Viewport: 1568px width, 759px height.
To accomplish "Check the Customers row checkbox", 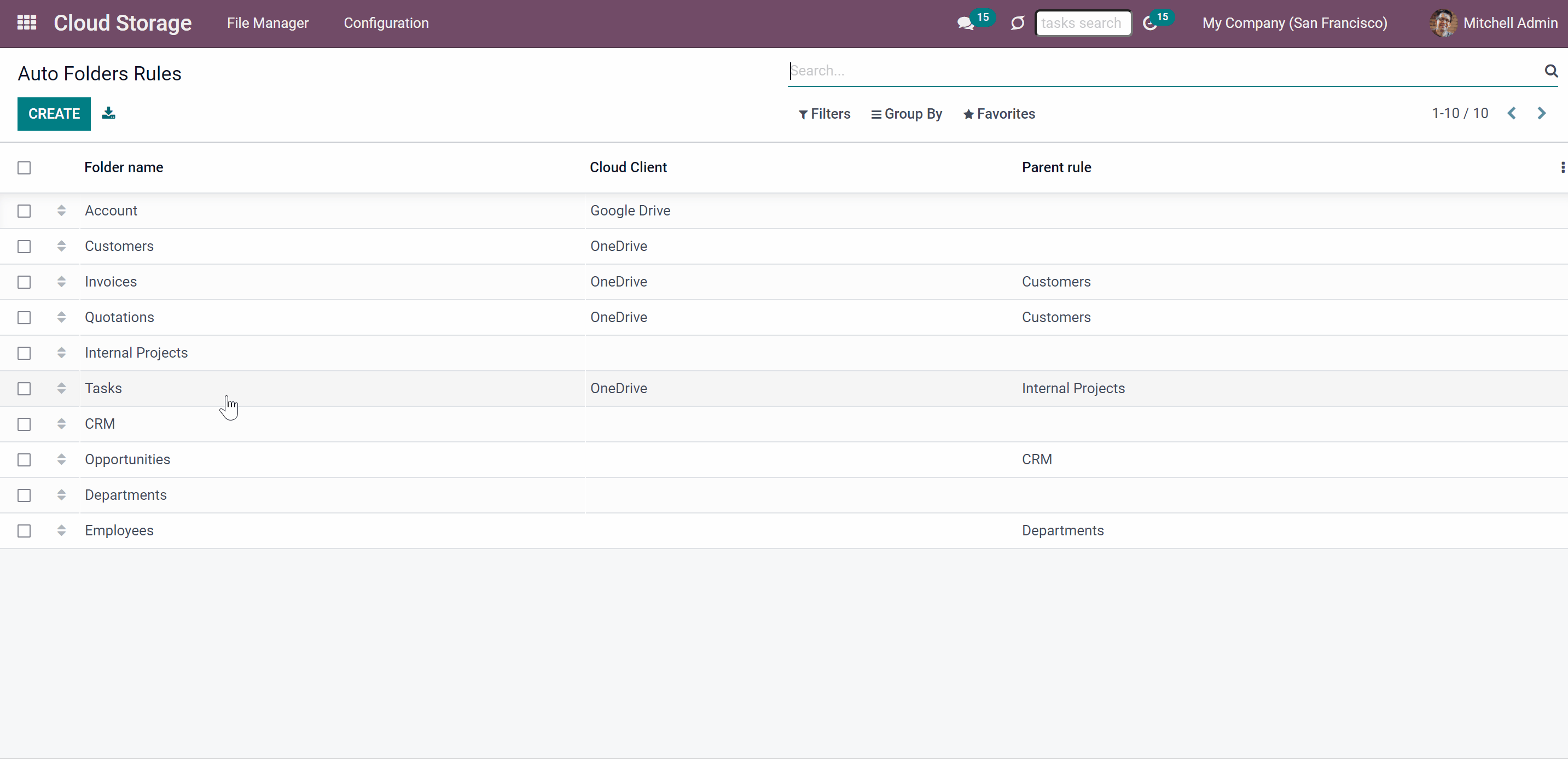I will point(25,247).
